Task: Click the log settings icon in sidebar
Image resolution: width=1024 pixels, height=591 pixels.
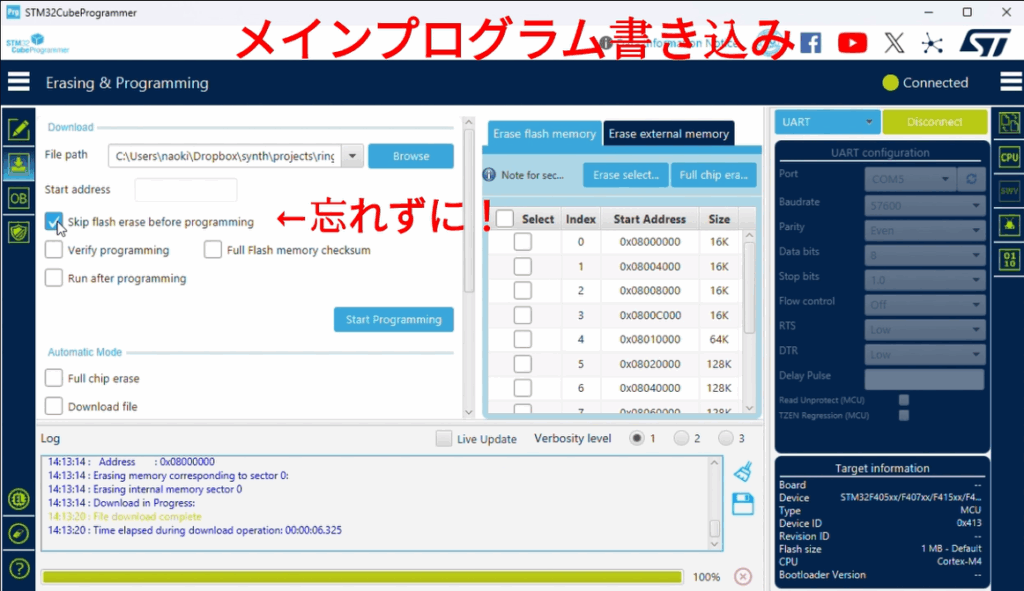Action: coord(19,534)
